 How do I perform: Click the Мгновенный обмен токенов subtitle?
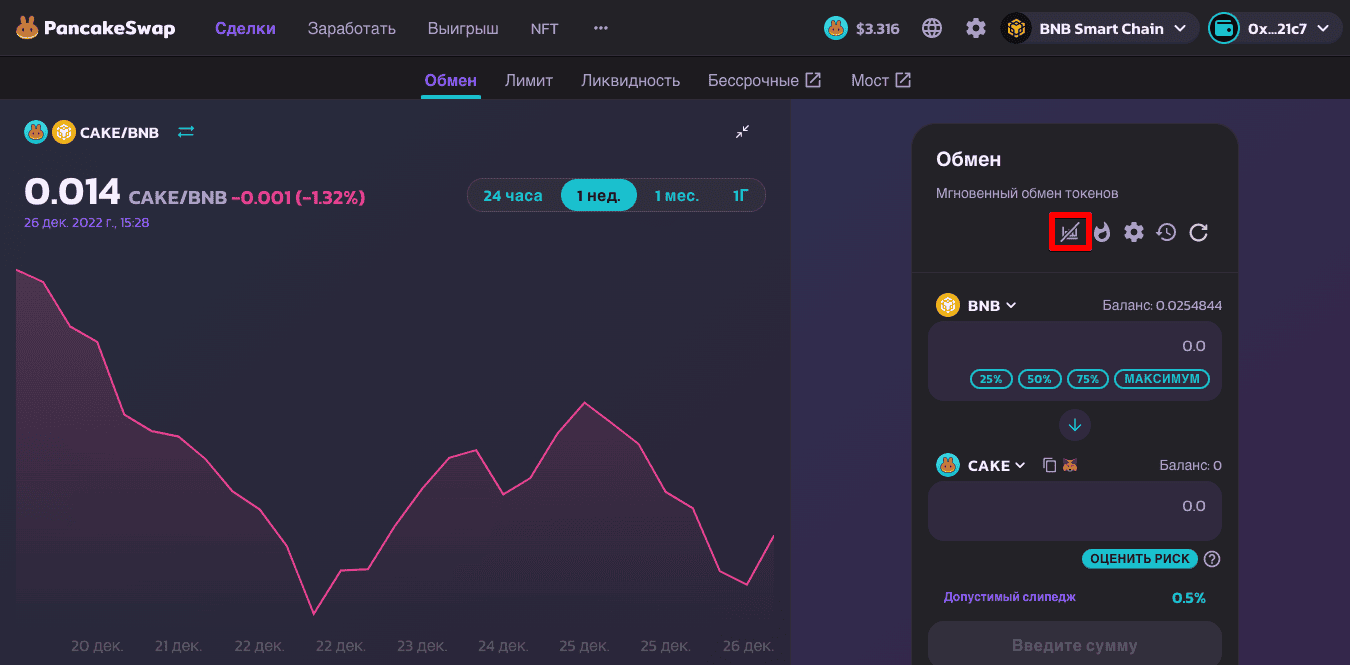tap(1027, 193)
